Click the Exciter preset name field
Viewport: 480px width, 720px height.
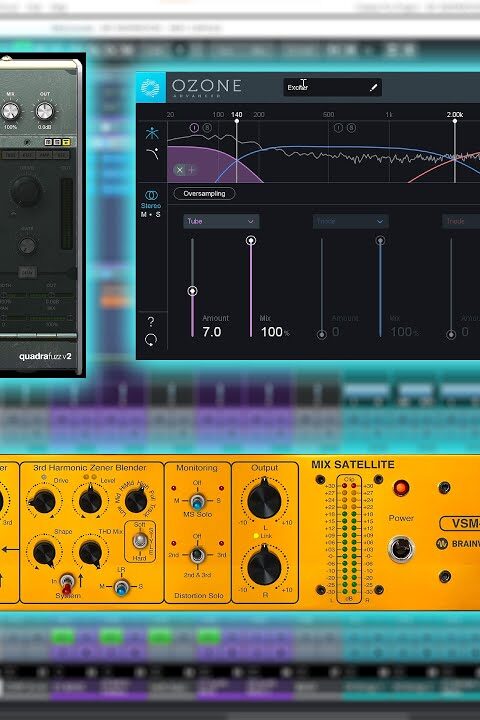(x=332, y=87)
